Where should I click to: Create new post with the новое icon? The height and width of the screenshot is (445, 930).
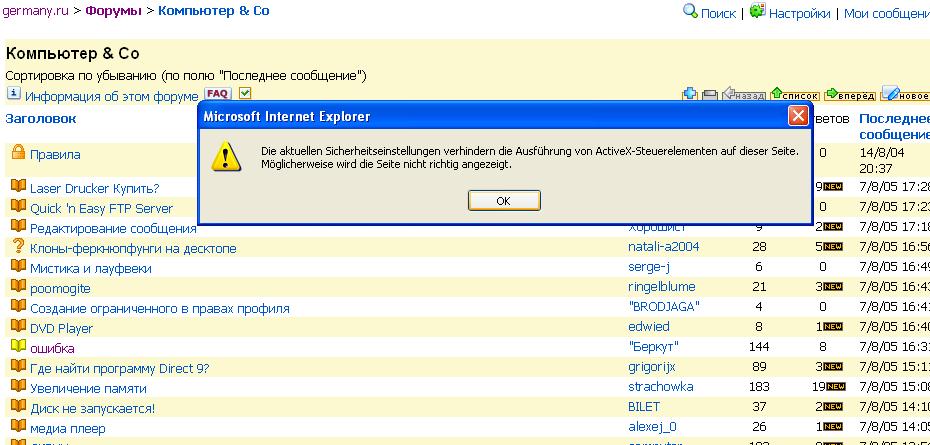tap(905, 95)
